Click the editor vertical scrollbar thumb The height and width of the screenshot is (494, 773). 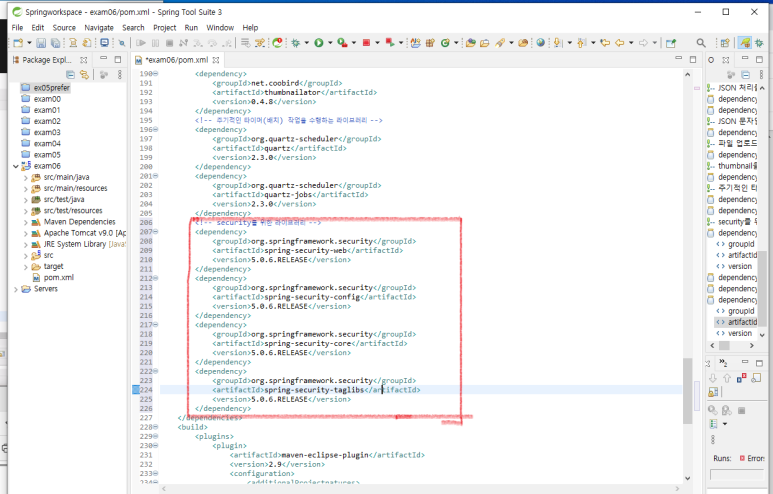(x=687, y=390)
